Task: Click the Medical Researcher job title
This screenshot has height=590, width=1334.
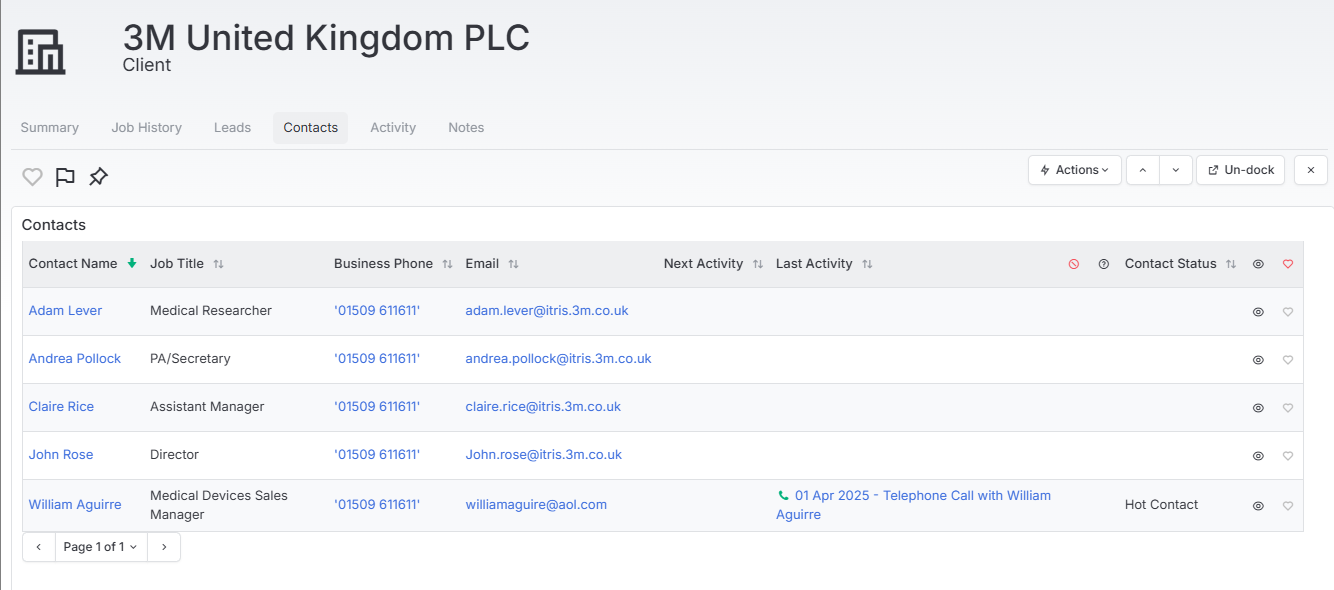Action: (211, 311)
